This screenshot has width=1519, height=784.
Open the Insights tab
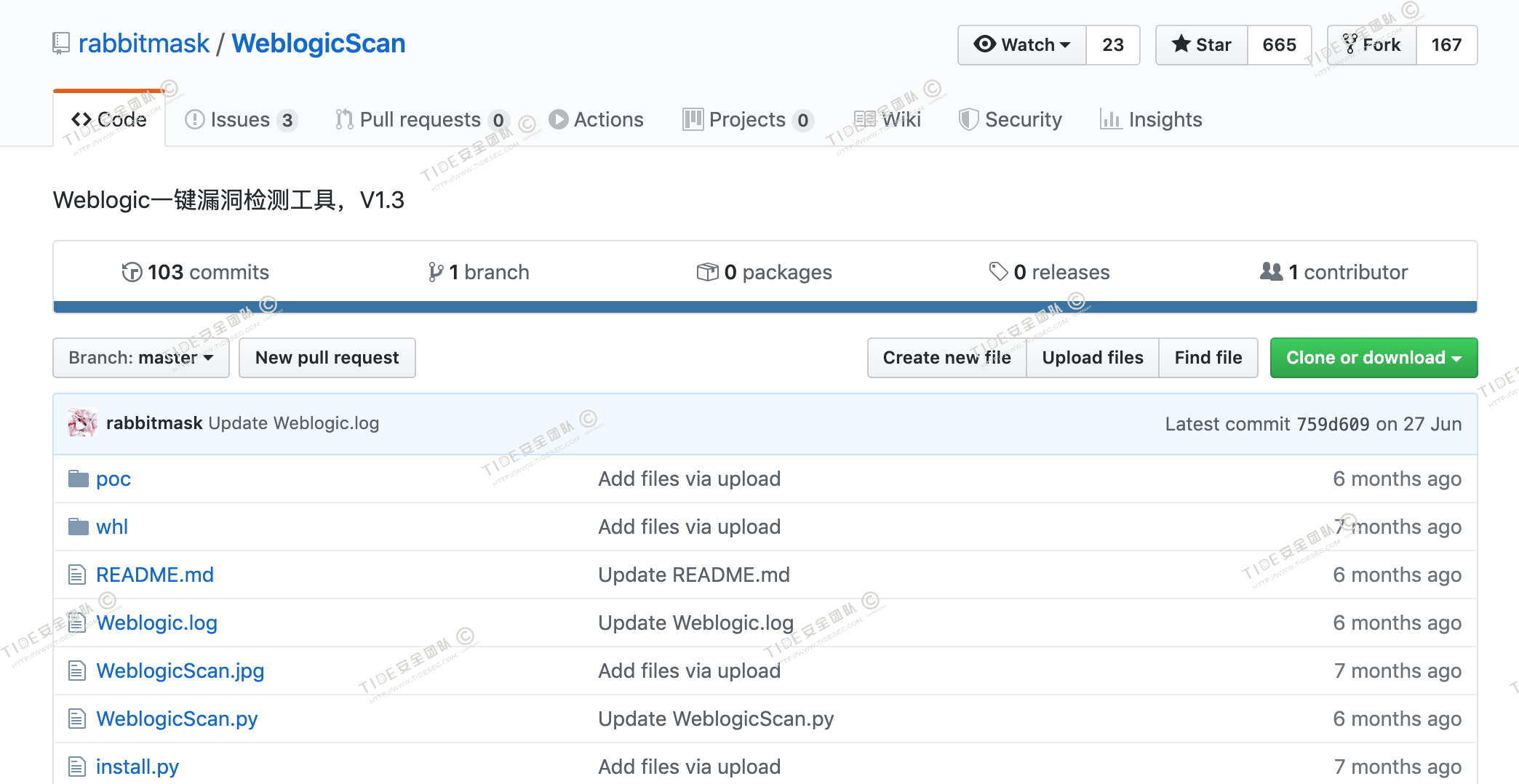pyautogui.click(x=1151, y=119)
